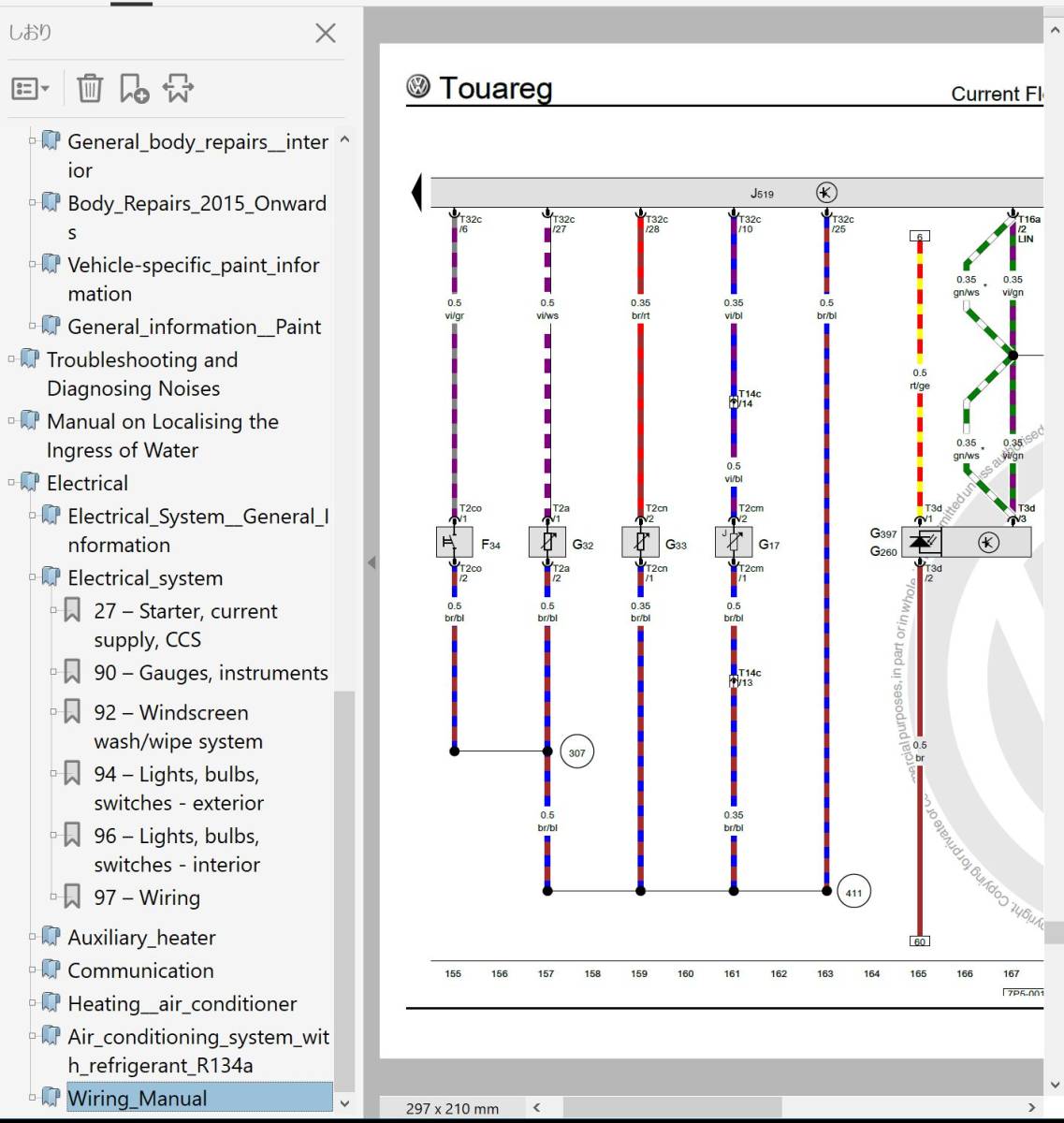
Task: Click reference box 60 at wire bottom
Action: 920,941
